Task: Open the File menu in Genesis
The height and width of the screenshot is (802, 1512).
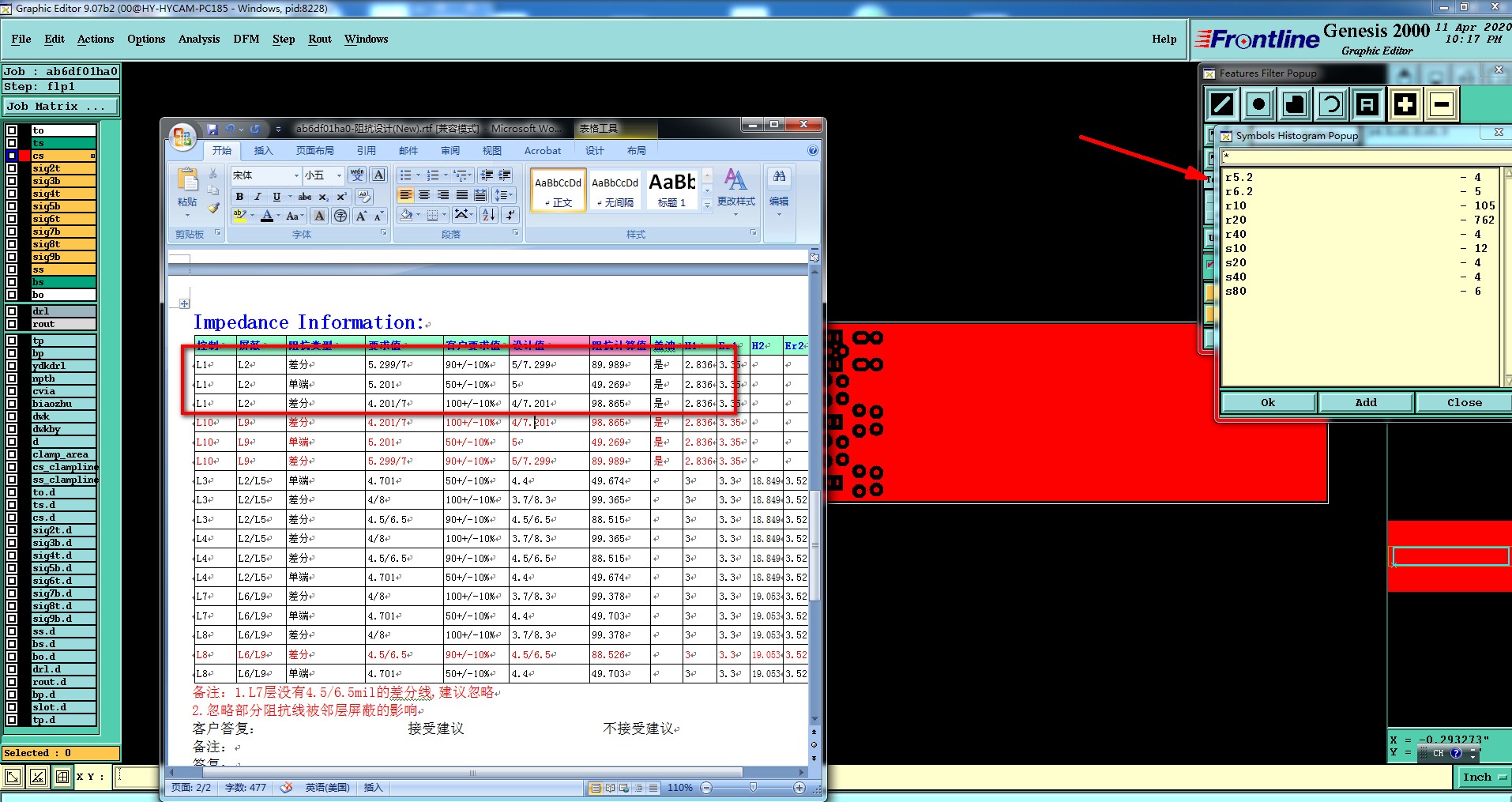Action: point(21,39)
